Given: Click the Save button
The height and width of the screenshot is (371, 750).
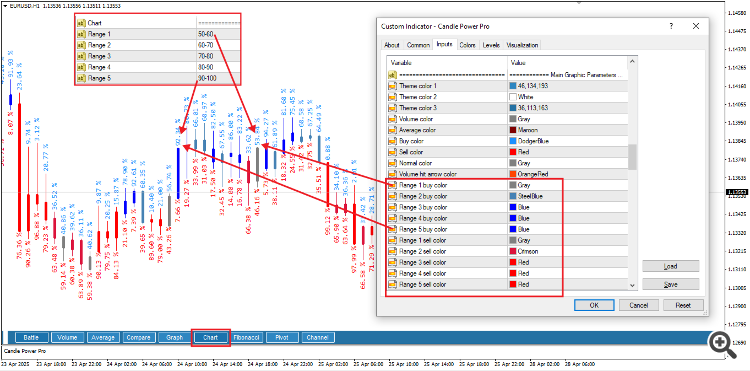Looking at the screenshot, I should (671, 284).
